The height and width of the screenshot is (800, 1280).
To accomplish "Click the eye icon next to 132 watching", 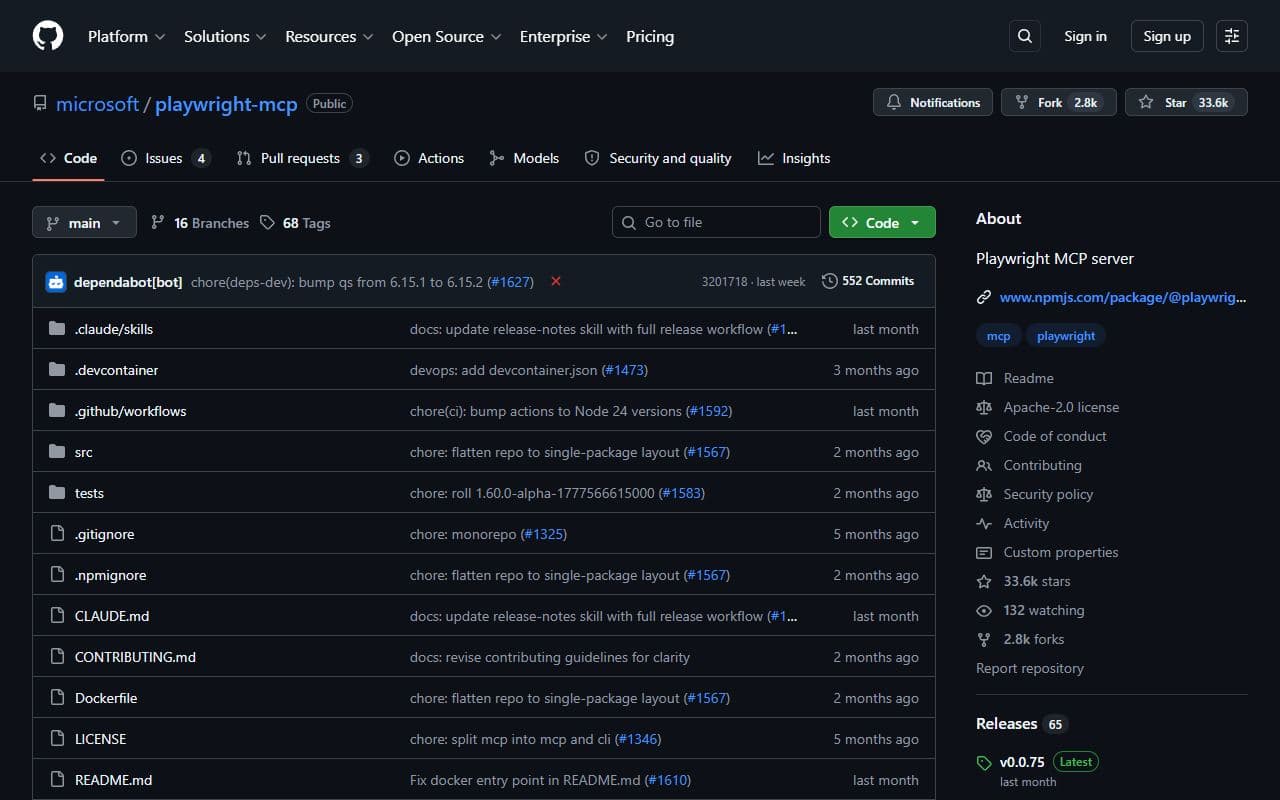I will point(984,610).
